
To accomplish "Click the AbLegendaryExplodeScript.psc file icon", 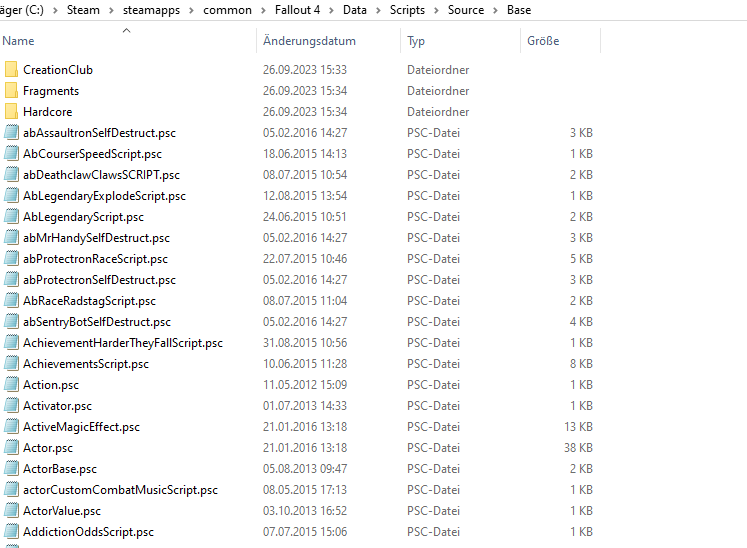I will pos(11,195).
